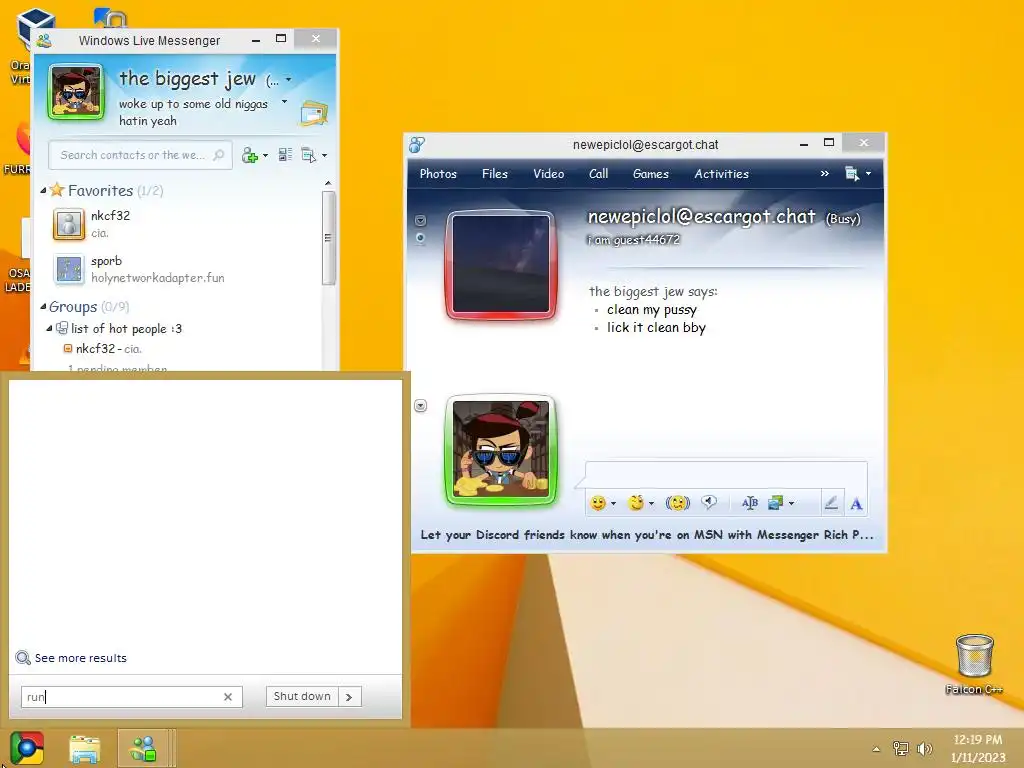The image size is (1024, 768).
Task: Click busy status icon next to nkcf32
Action: (x=68, y=349)
